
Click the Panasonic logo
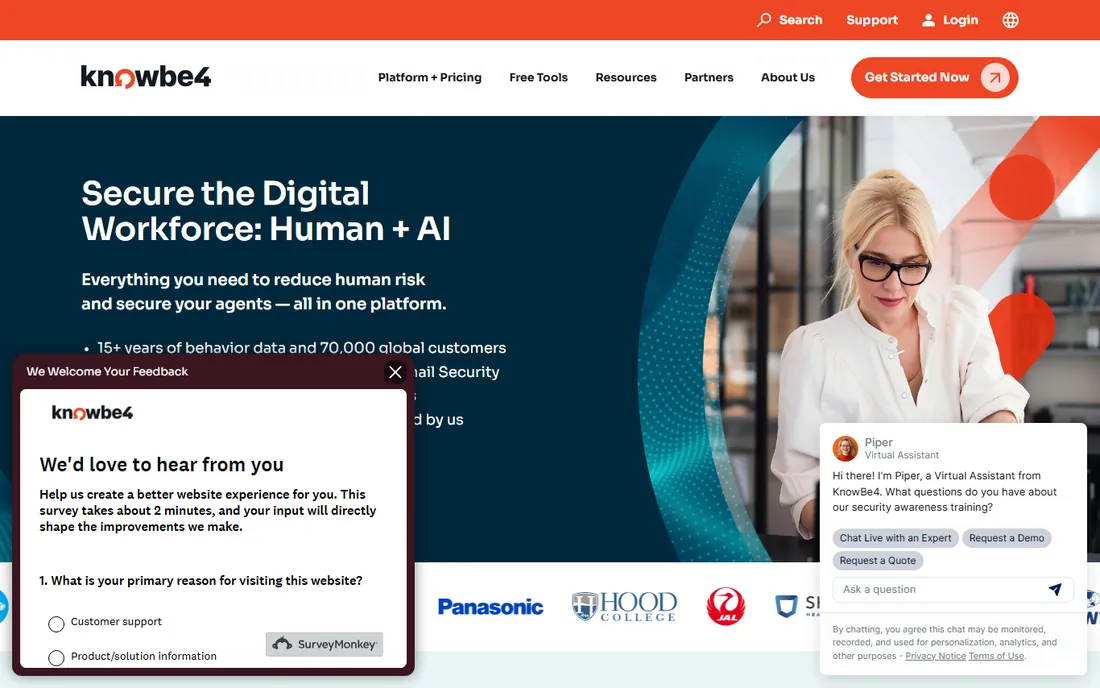coord(490,607)
